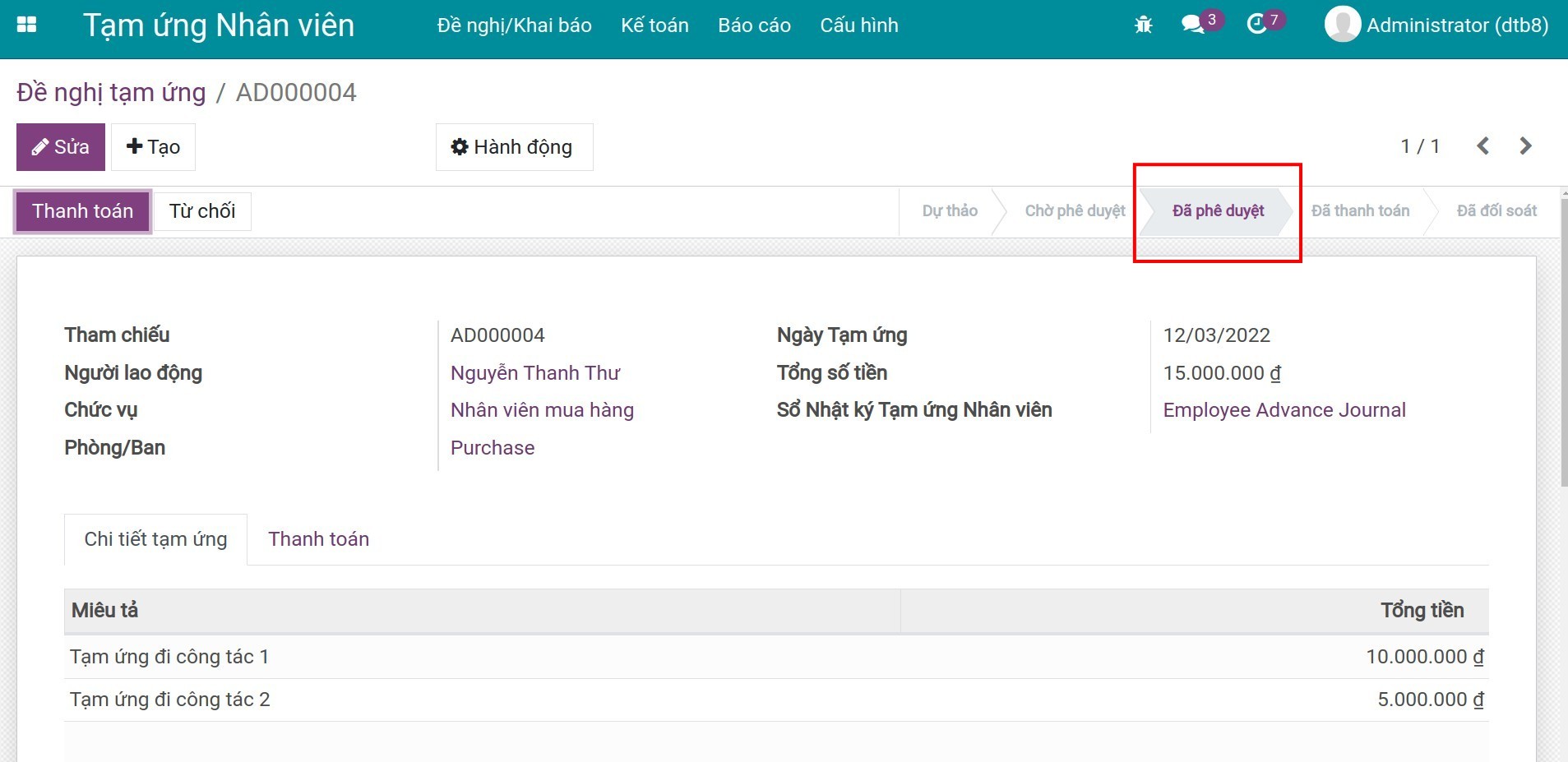Click the Sửa edit button
Viewport: 1568px width, 762px height.
point(61,147)
